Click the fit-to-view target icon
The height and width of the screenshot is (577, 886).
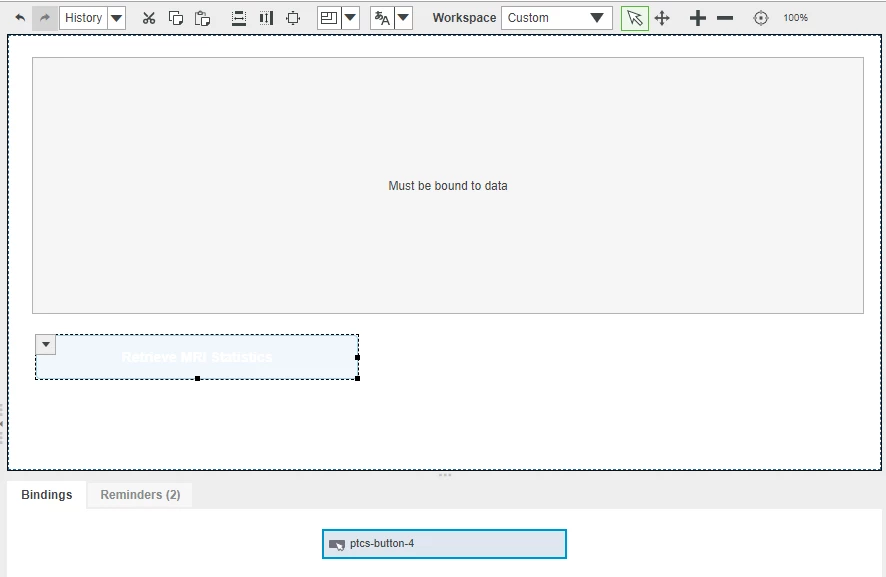tap(761, 18)
